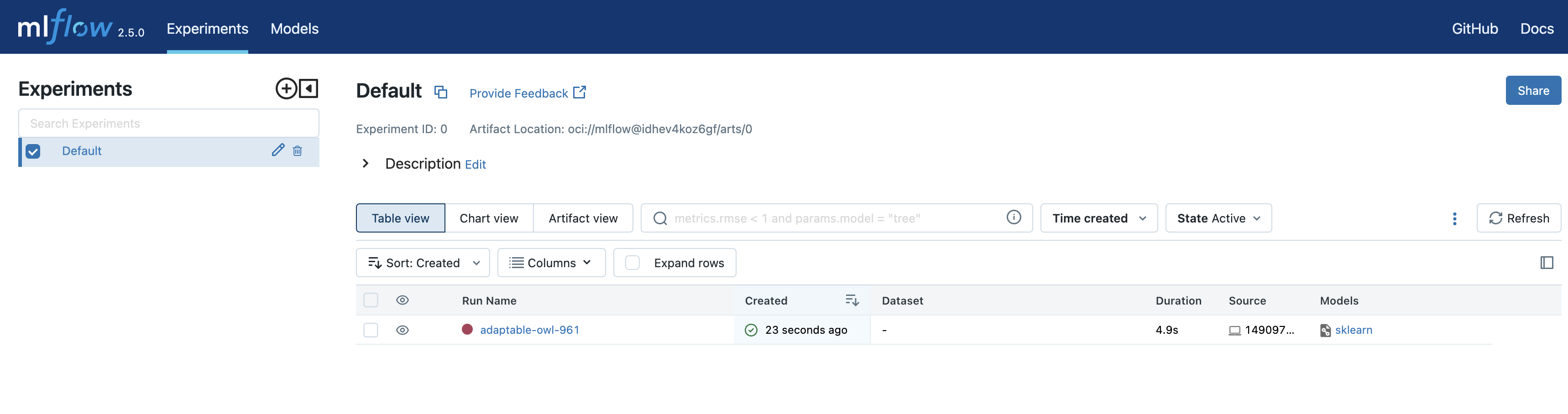Check the Default experiment checkbox
Screen dimensions: 1568x414
pyautogui.click(x=33, y=151)
